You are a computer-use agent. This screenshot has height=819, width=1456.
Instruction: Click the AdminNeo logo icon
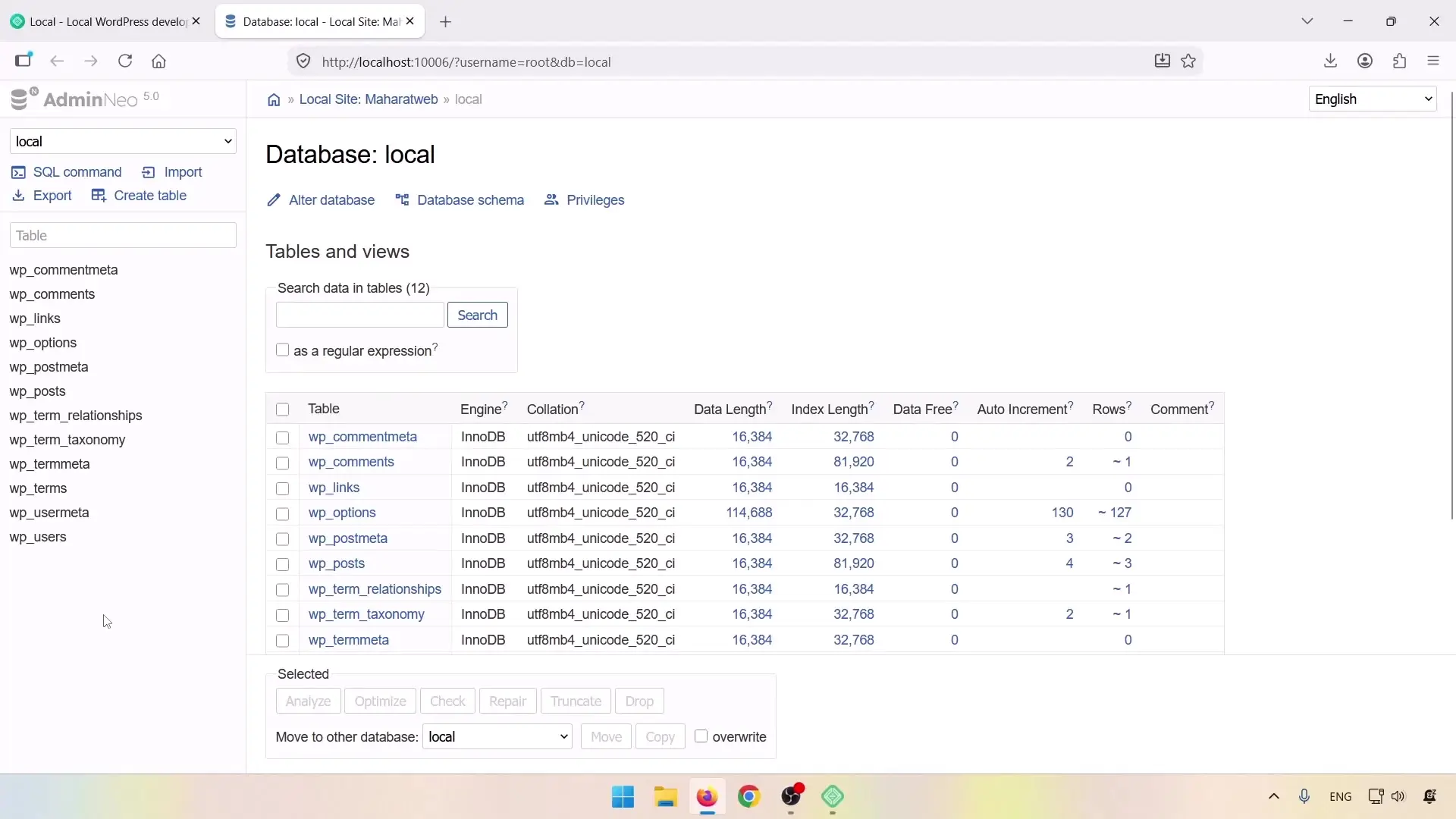coord(24,99)
